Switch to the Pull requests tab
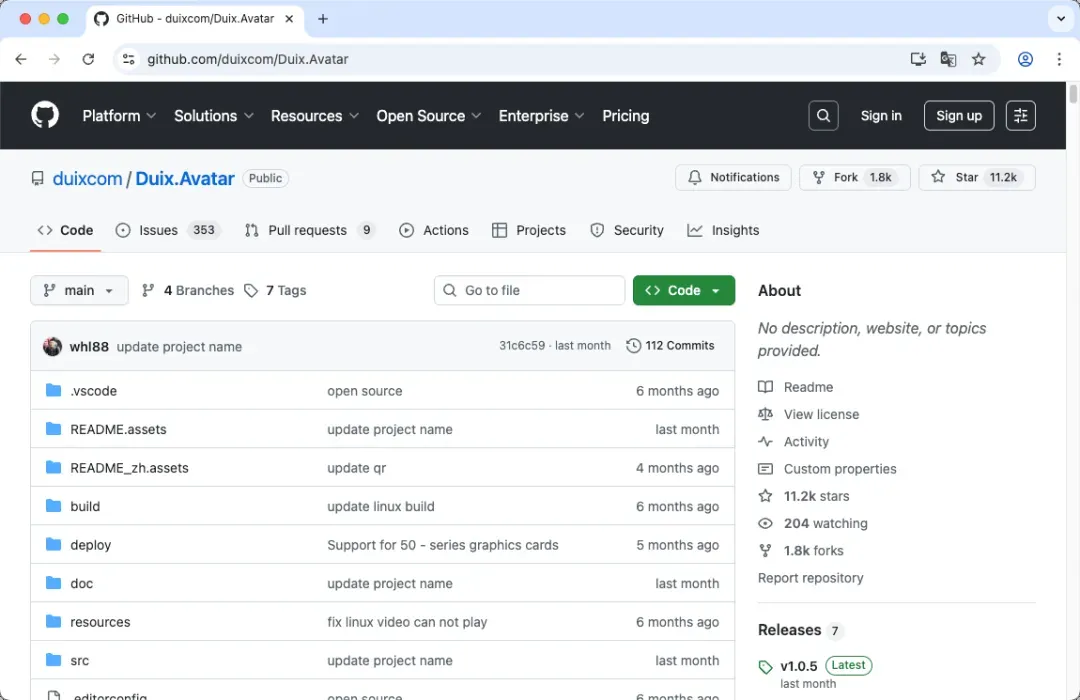The height and width of the screenshot is (700, 1080). tap(307, 230)
